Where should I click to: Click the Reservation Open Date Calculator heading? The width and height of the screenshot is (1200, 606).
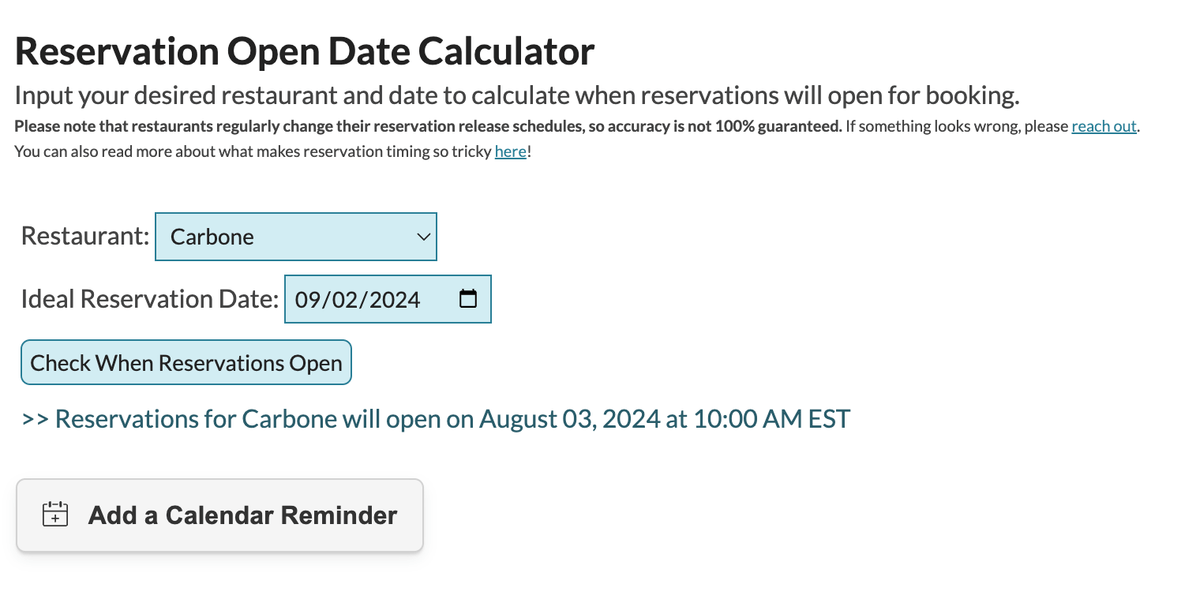(305, 50)
